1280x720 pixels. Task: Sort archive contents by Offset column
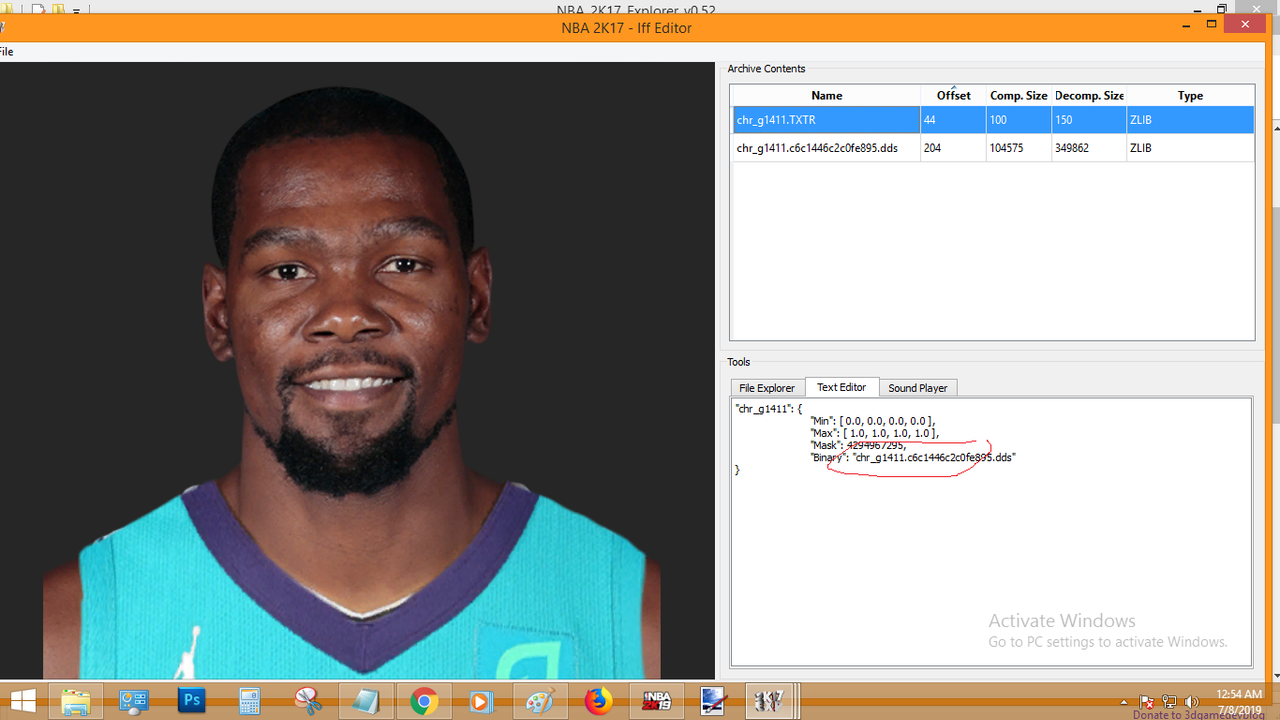coord(953,95)
